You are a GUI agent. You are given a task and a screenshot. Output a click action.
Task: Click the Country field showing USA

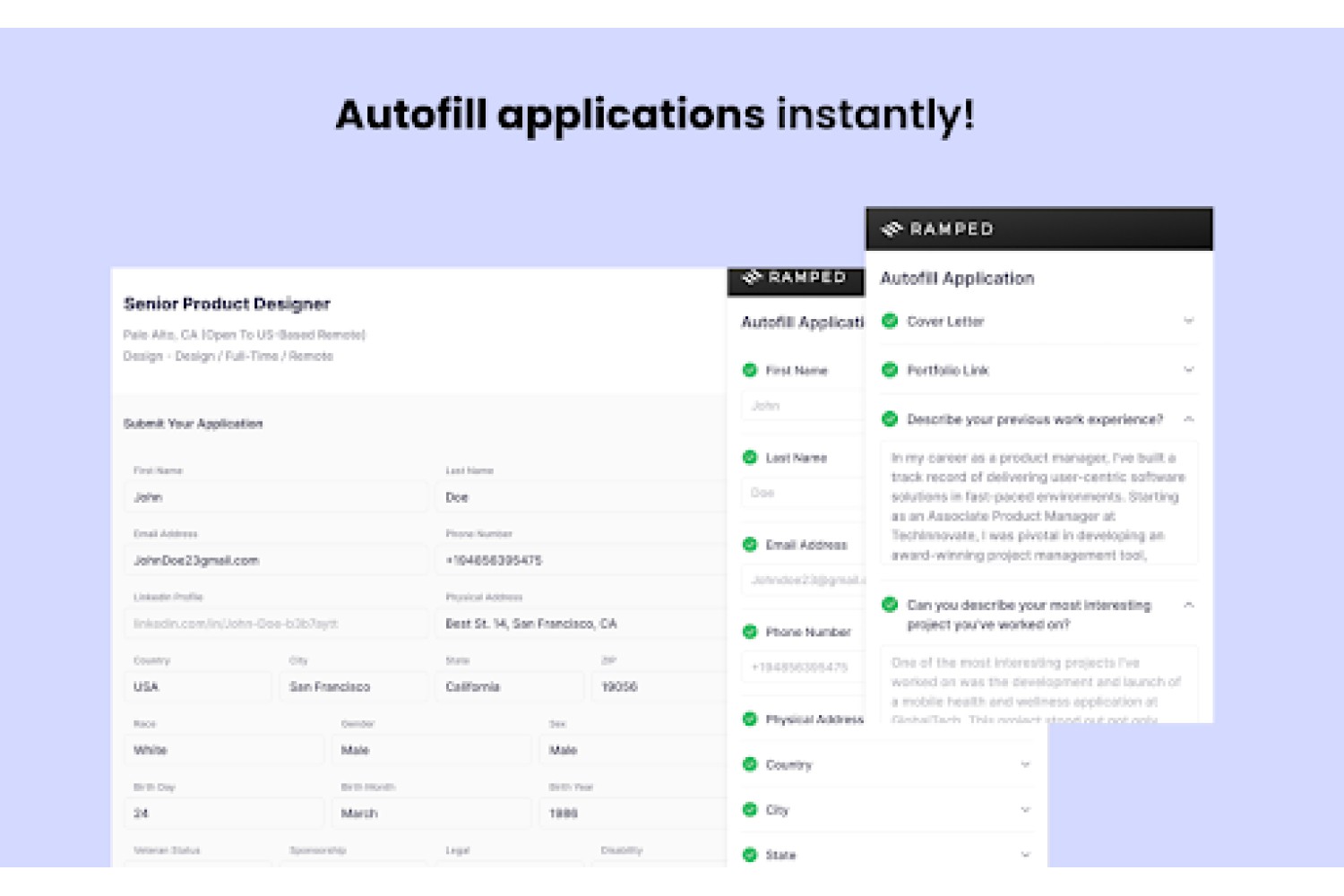[x=198, y=686]
